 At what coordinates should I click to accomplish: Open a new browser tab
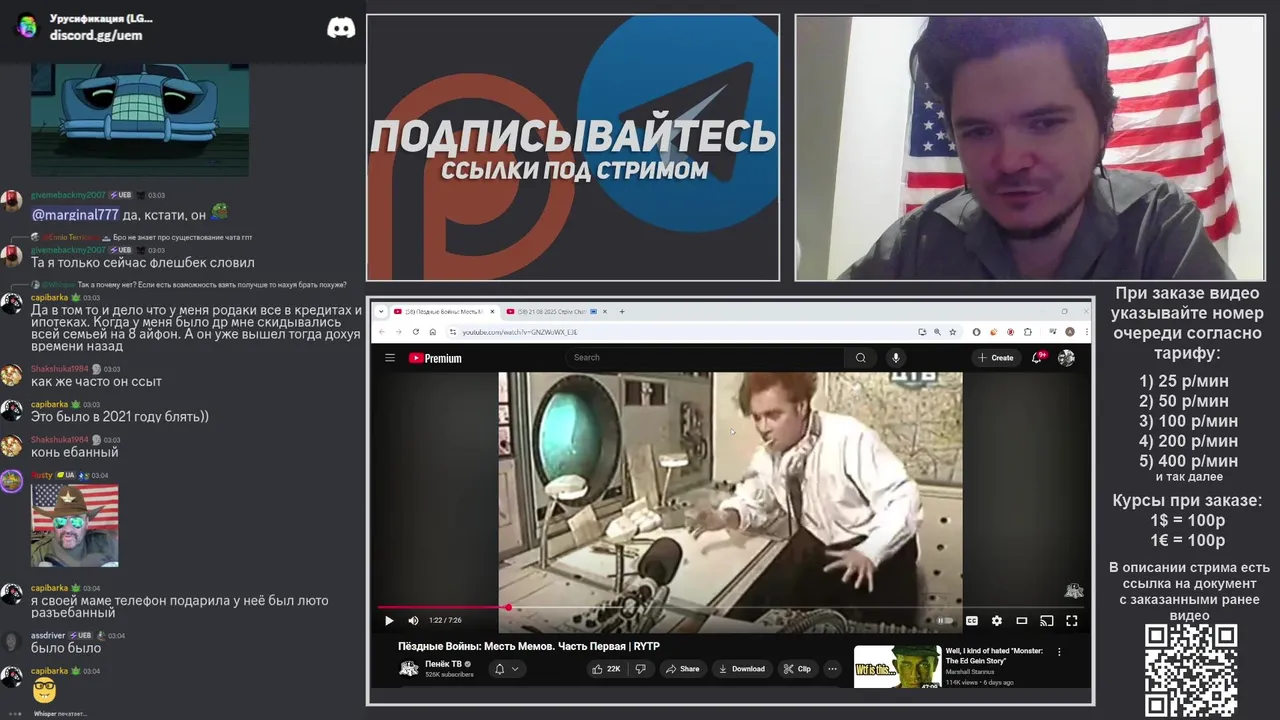pyautogui.click(x=621, y=311)
